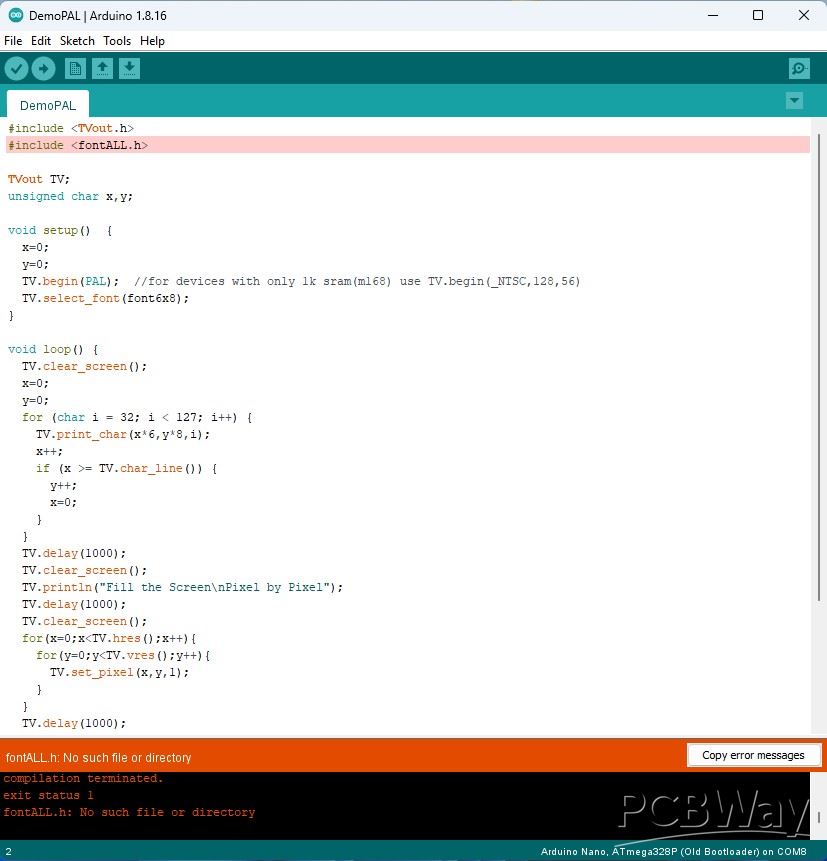
Task: Select the DemoPAL sketch tab
Action: point(47,105)
